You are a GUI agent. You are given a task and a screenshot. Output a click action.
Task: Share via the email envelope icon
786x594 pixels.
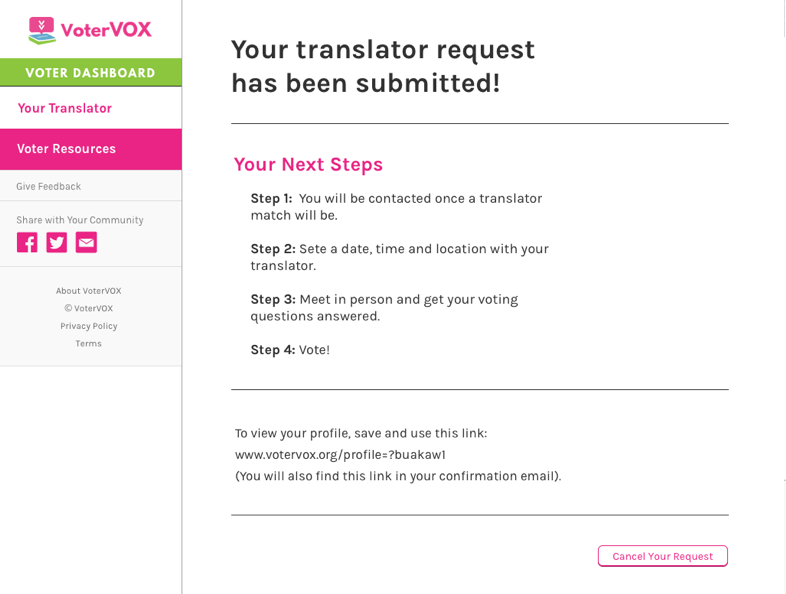pos(86,242)
